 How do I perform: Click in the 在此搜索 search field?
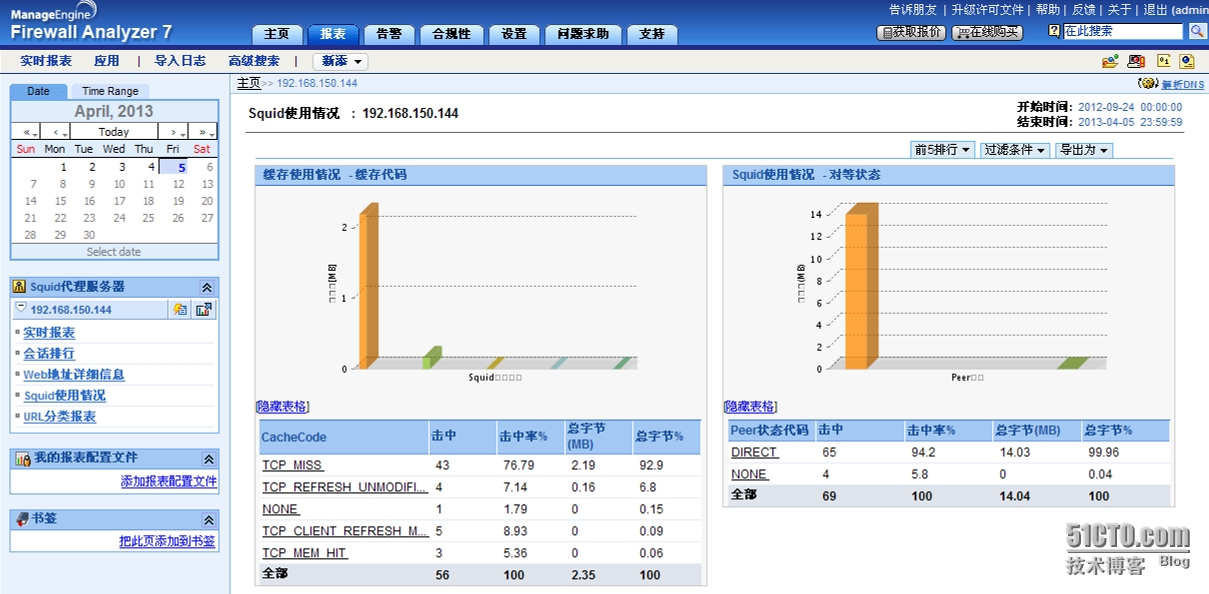click(1122, 32)
